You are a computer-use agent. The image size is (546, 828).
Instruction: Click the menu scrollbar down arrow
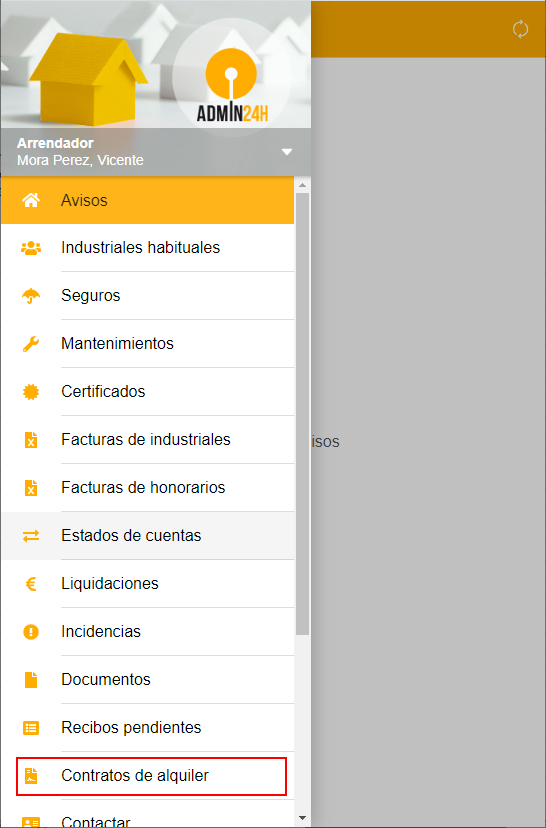(303, 818)
